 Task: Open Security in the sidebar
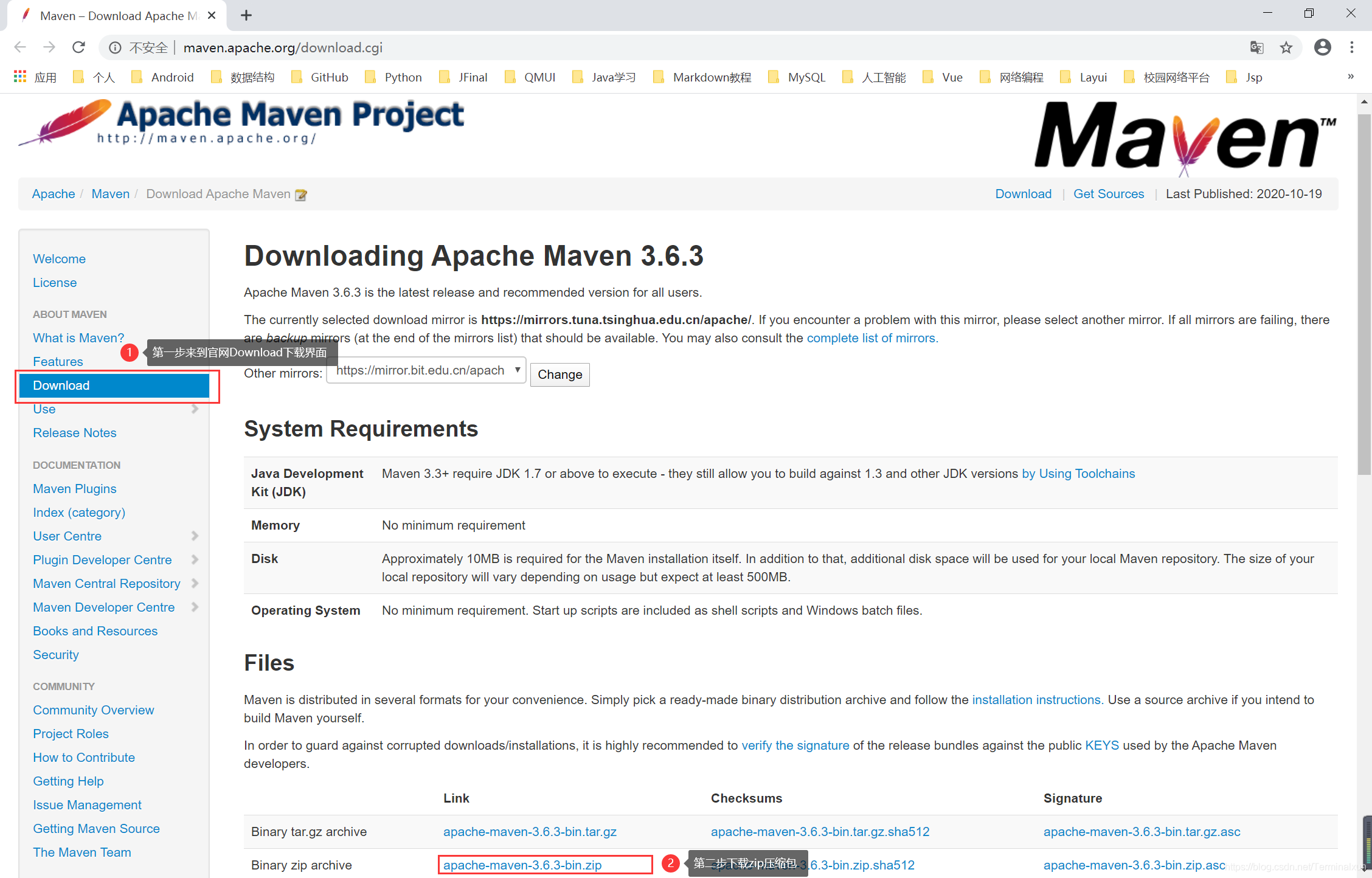56,655
